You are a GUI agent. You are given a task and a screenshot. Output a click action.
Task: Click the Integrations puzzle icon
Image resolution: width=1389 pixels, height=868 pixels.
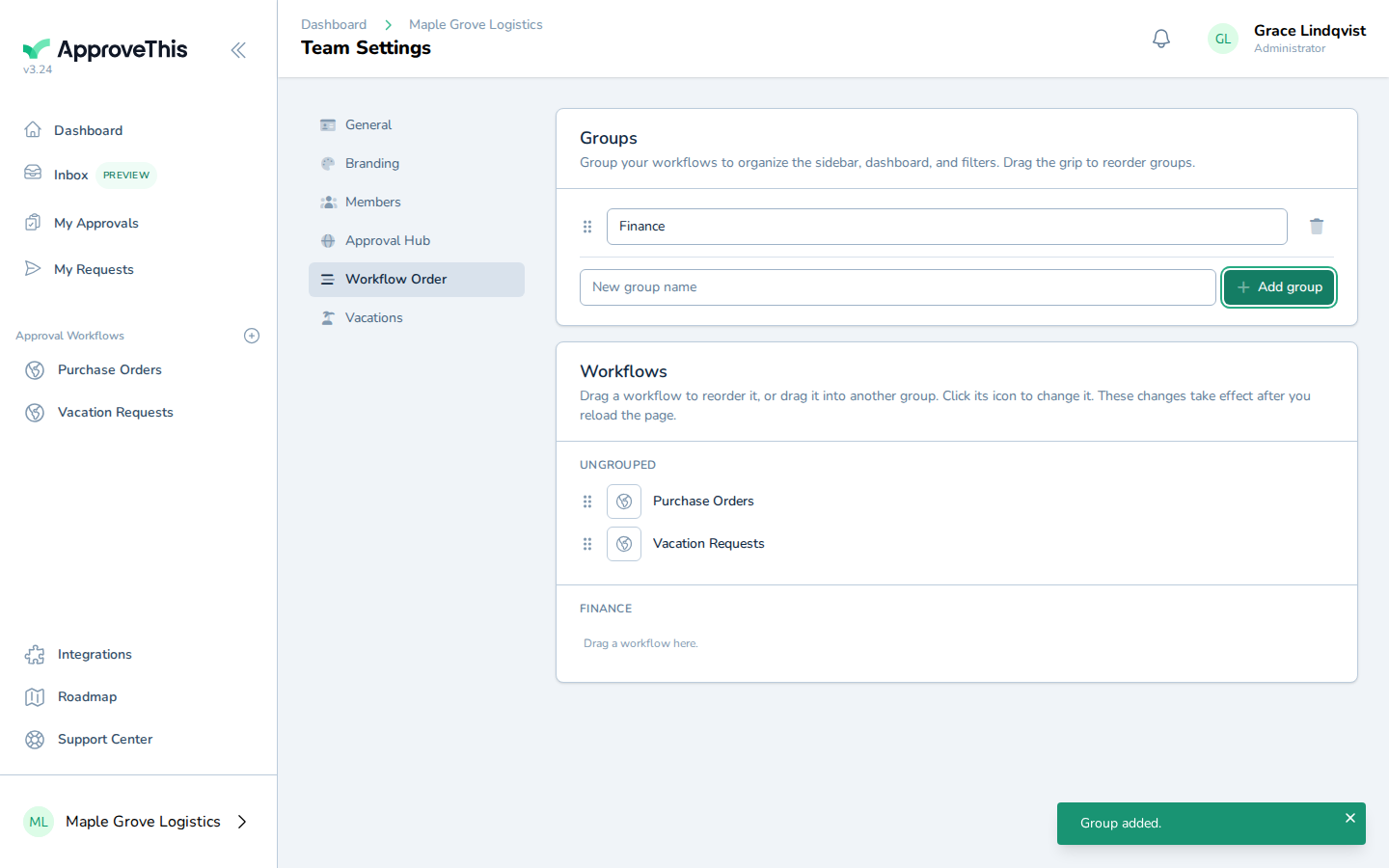coord(35,655)
